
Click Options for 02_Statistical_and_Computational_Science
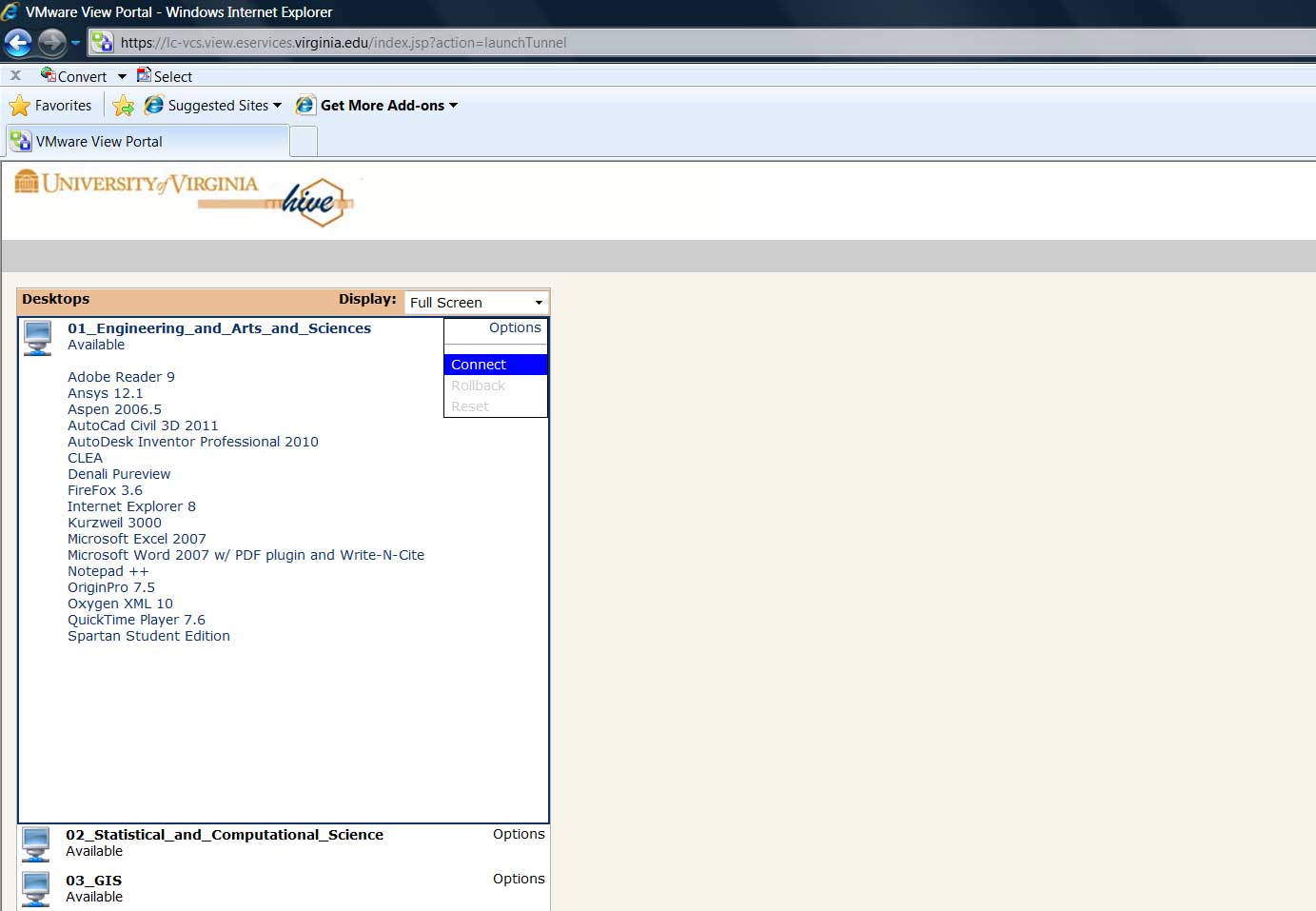click(x=519, y=833)
